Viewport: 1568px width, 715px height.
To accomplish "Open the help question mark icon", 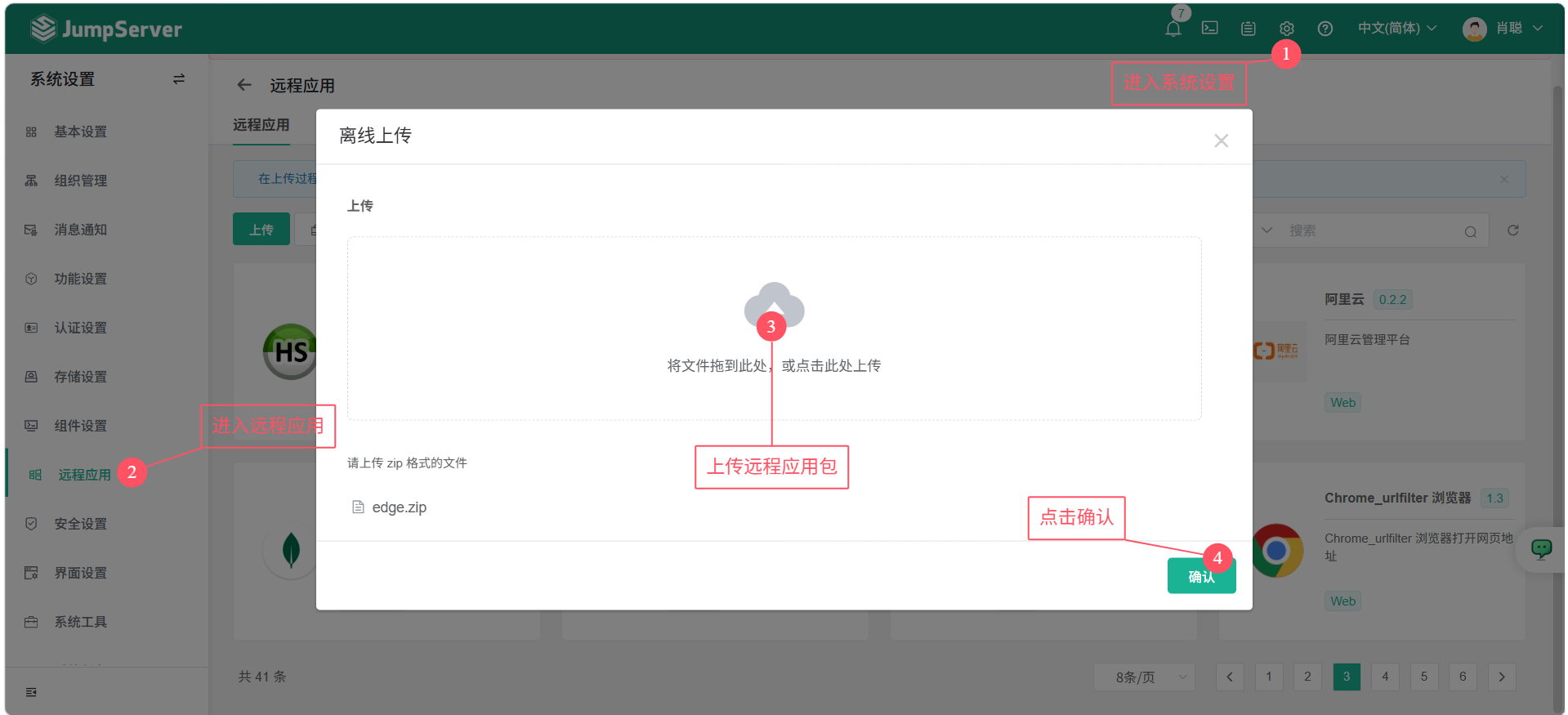I will click(1325, 29).
